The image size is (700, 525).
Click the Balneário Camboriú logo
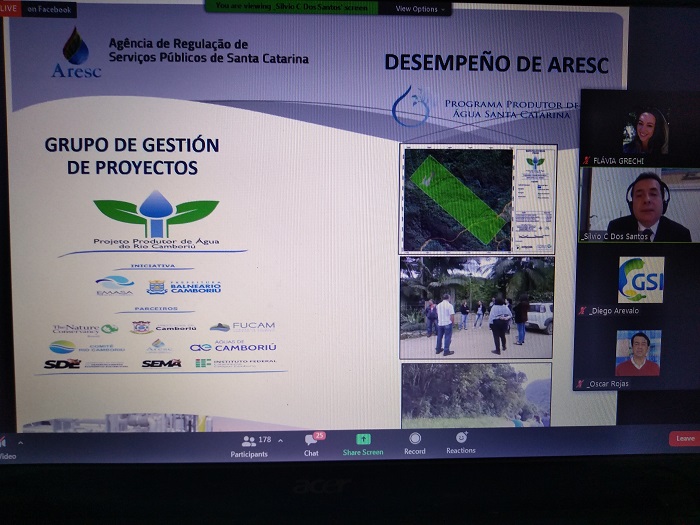[x=184, y=288]
